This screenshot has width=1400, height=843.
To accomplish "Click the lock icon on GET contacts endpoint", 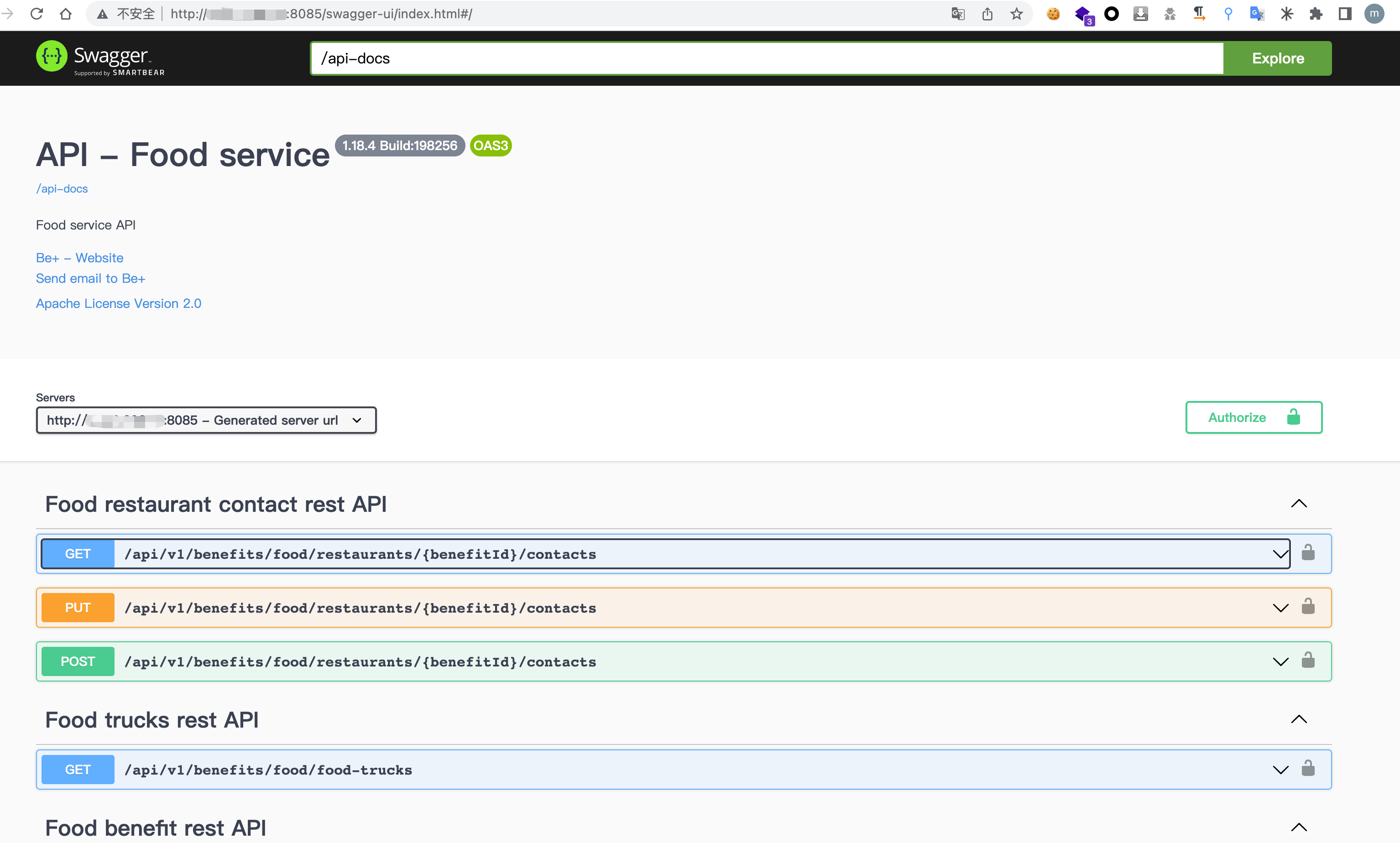I will click(1308, 552).
